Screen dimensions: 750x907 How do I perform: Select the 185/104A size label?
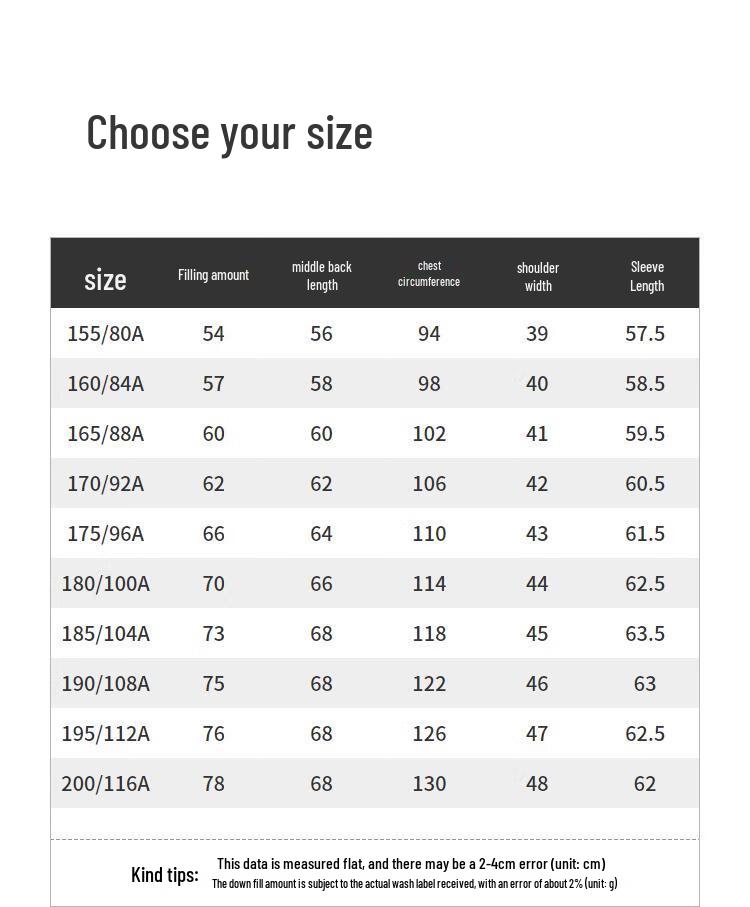105,633
